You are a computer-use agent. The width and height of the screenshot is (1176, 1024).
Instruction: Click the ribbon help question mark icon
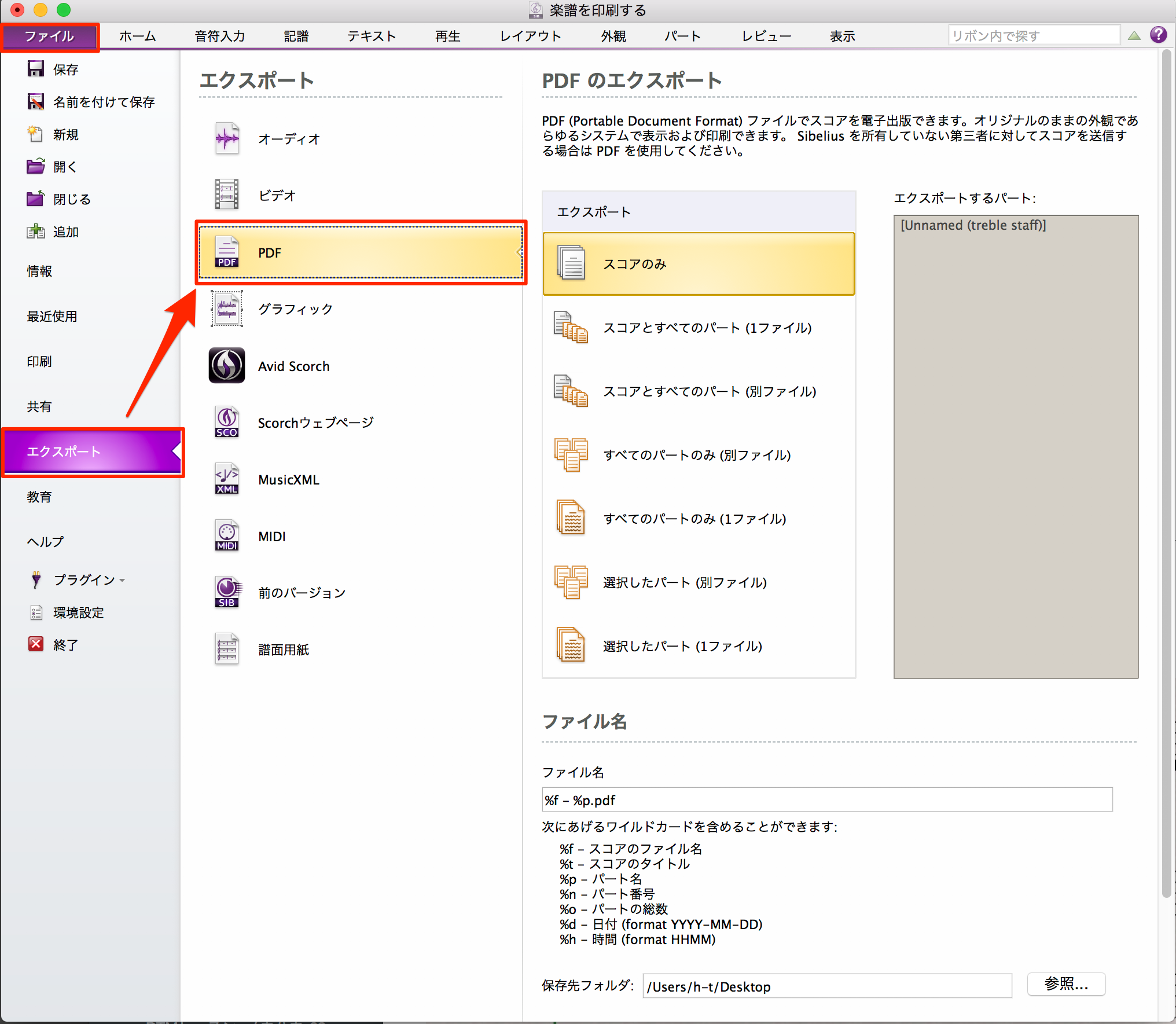1159,35
